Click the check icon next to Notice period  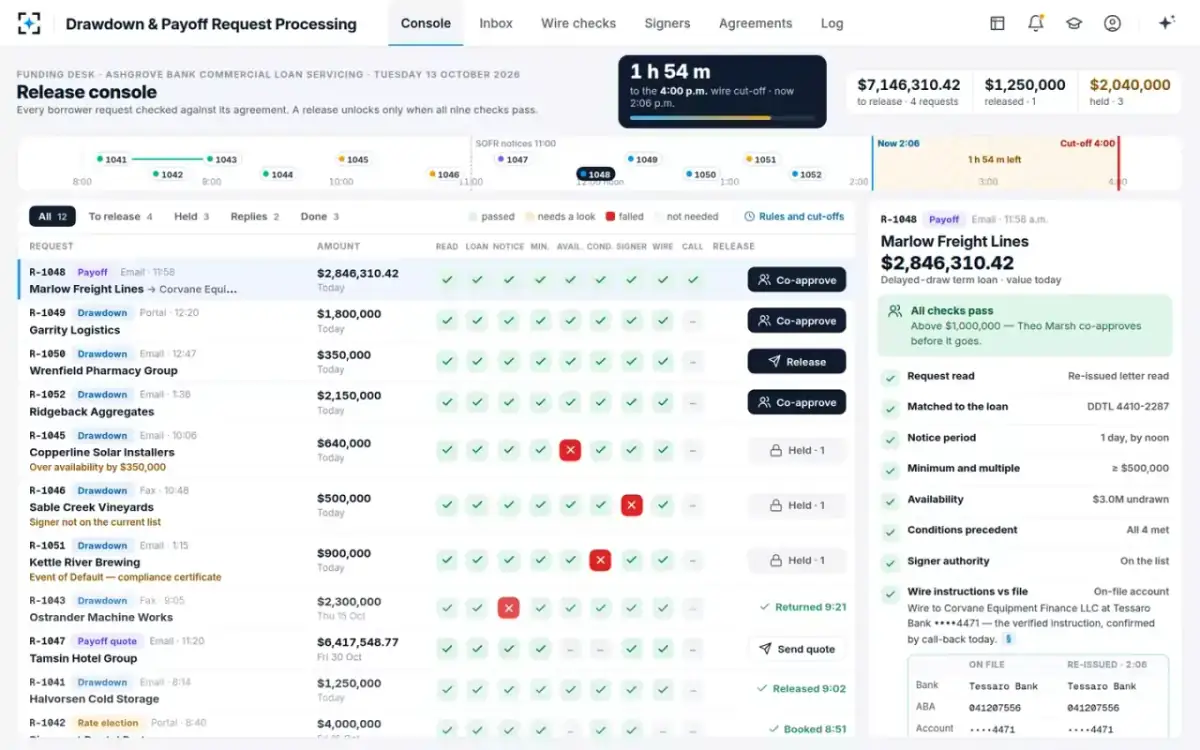pyautogui.click(x=889, y=439)
